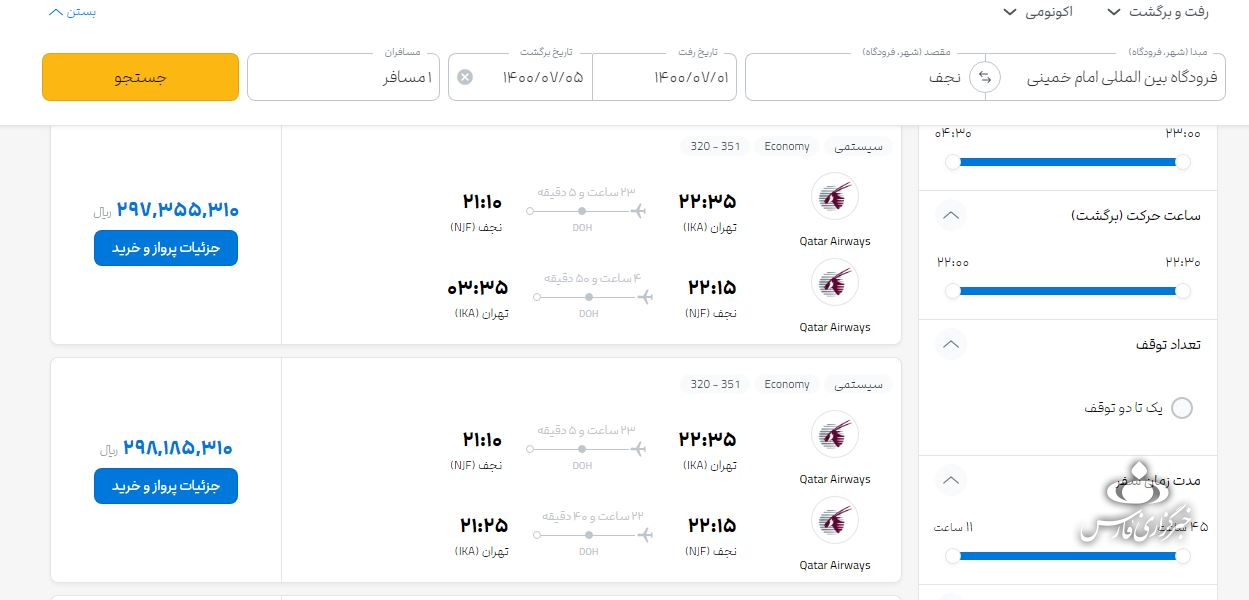This screenshot has width=1249, height=600.
Task: Click Qatar Airways logo of first return flight
Action: [835, 282]
